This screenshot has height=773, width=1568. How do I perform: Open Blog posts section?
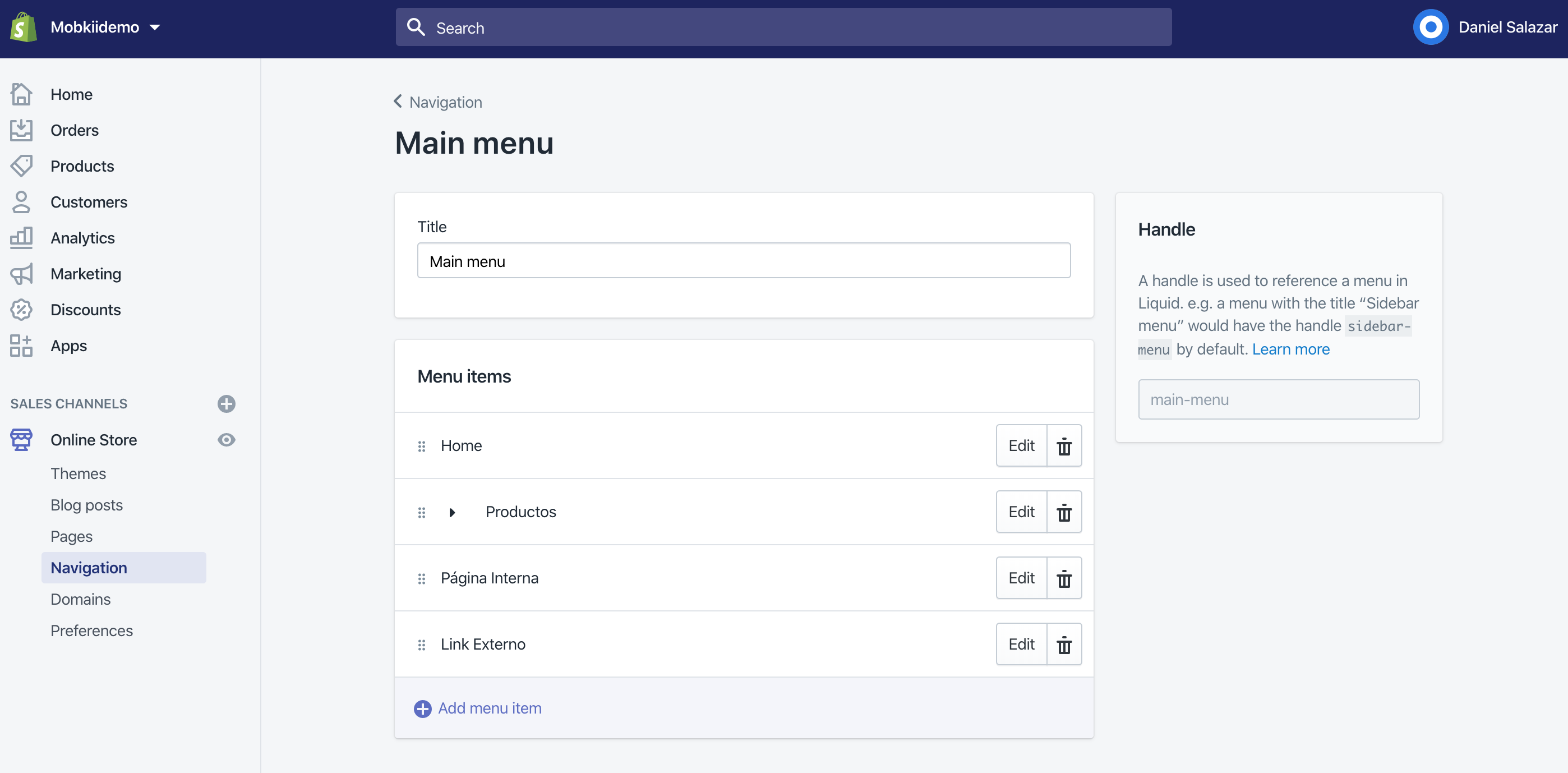[x=87, y=505]
